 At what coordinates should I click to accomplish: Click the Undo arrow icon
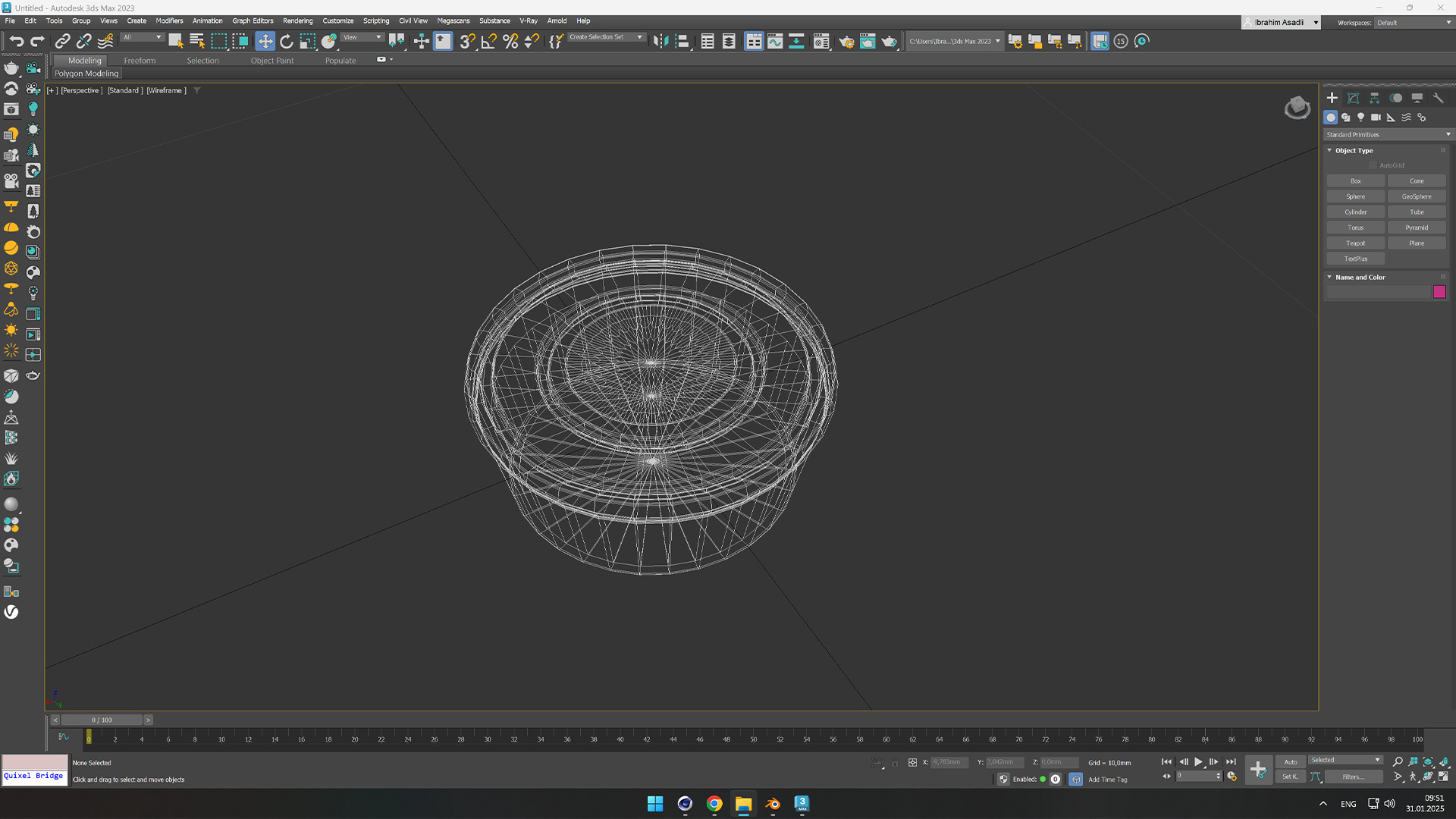click(17, 41)
